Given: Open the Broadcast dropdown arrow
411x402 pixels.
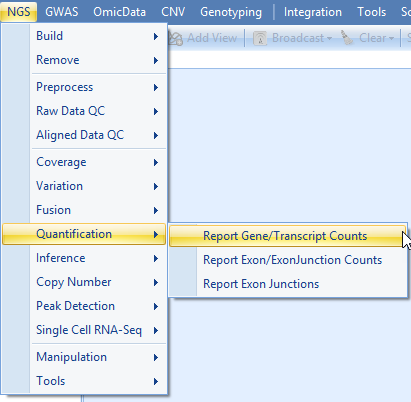Looking at the screenshot, I should [329, 38].
